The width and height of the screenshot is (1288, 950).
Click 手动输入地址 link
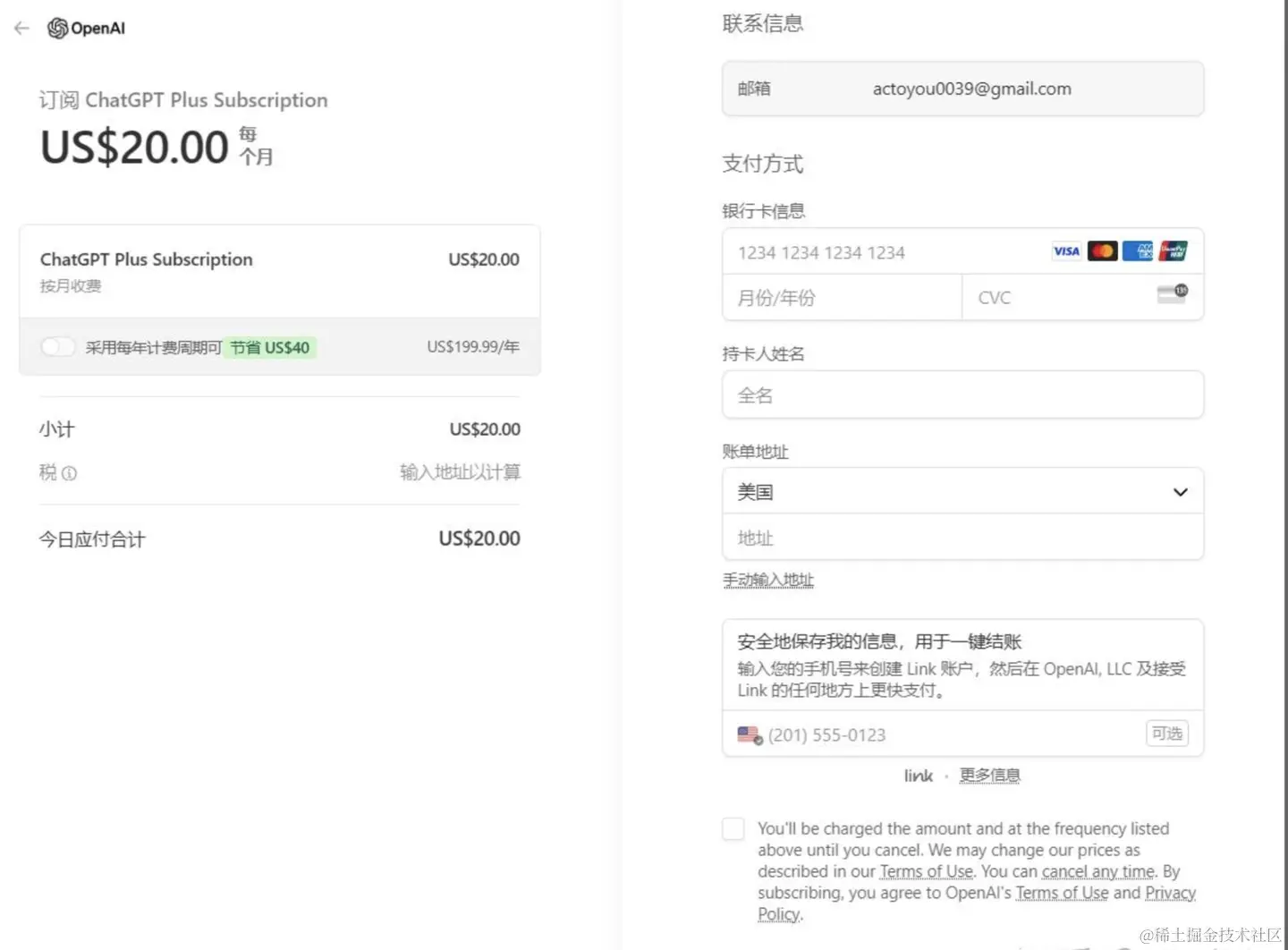pos(768,581)
